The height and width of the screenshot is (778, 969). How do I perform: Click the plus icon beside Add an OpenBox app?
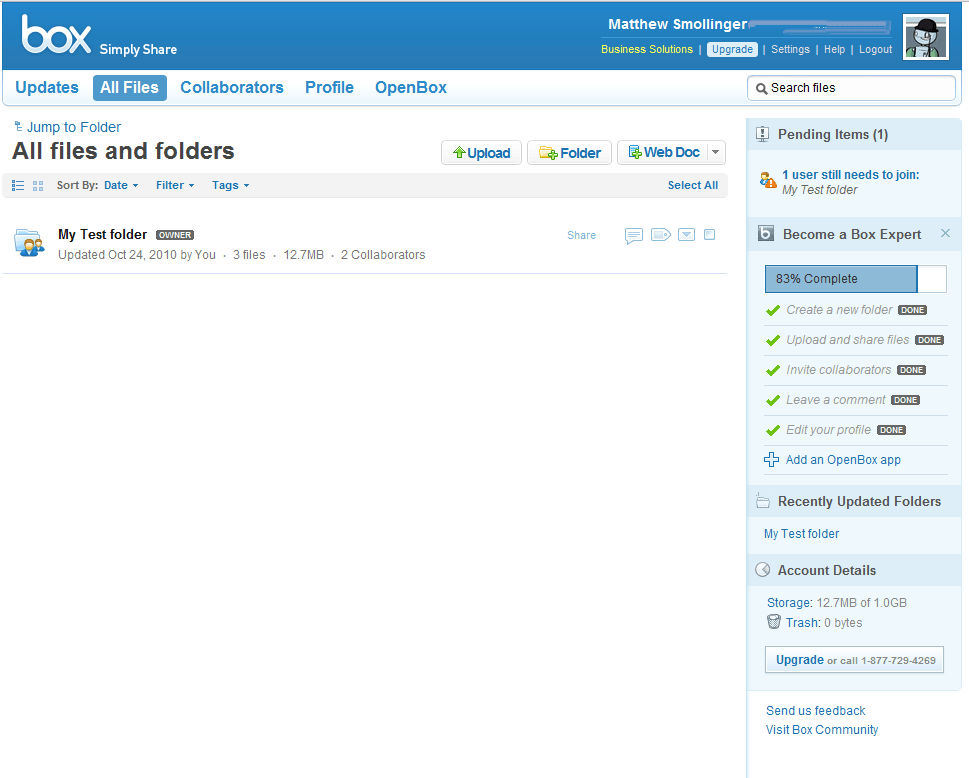771,460
